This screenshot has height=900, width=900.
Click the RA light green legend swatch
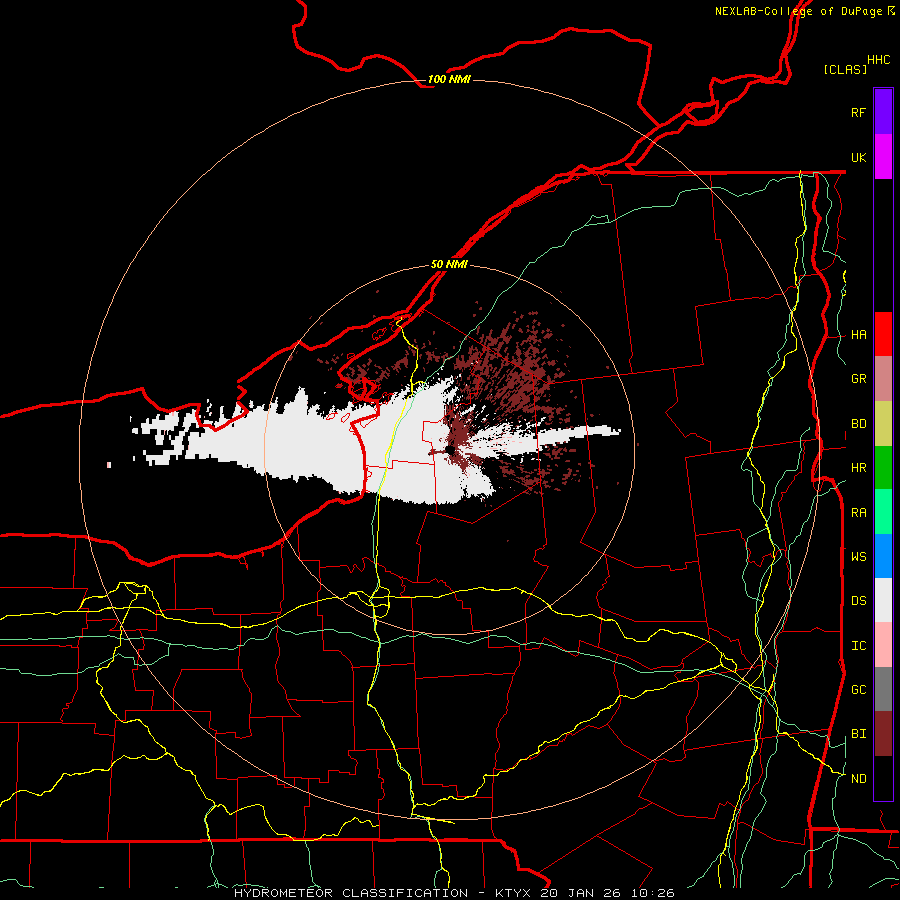pyautogui.click(x=883, y=512)
